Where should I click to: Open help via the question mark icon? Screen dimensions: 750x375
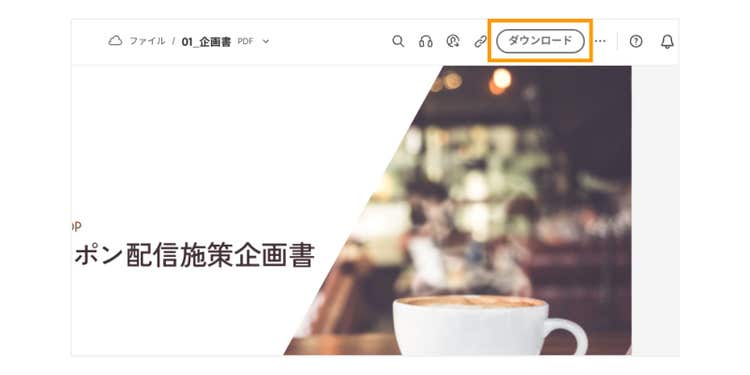point(636,41)
